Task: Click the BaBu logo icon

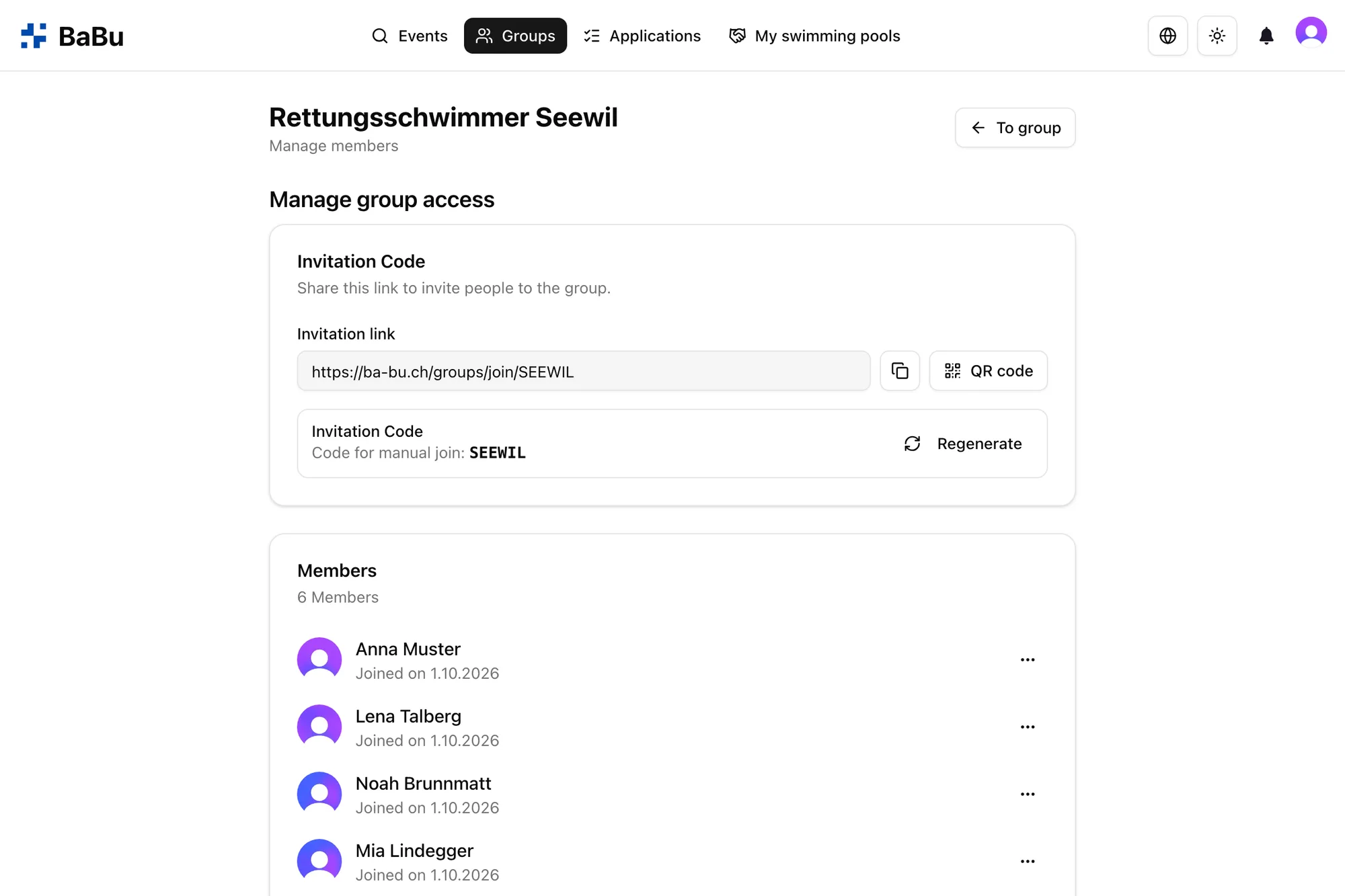Action: click(34, 36)
